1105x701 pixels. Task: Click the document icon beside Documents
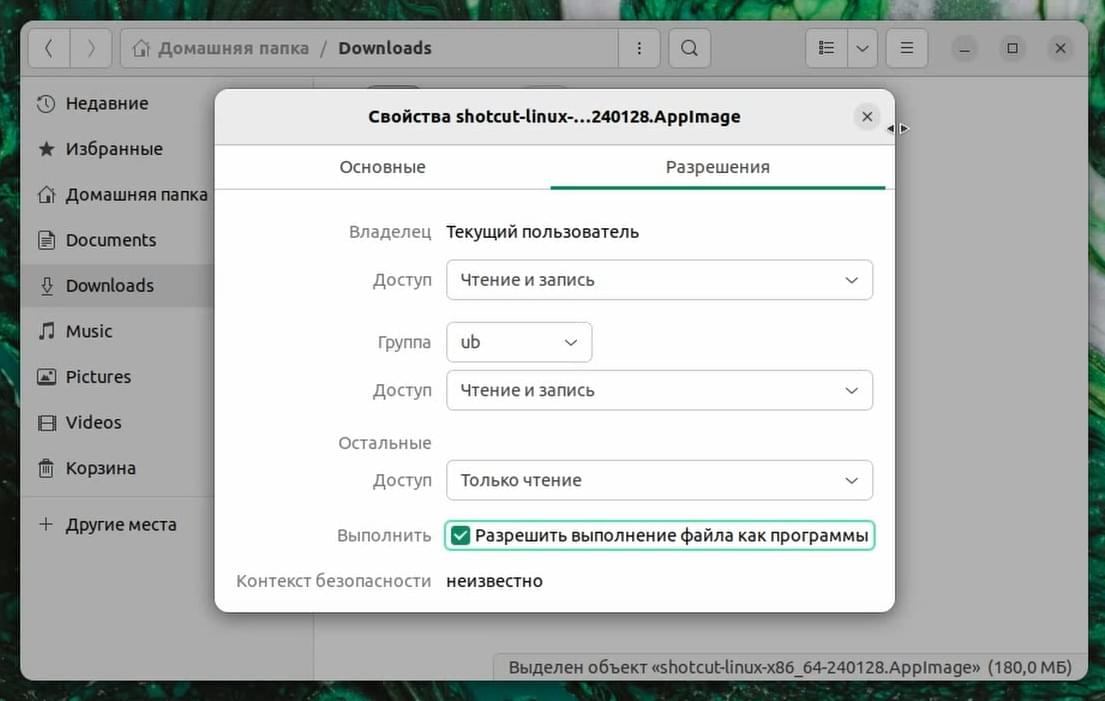(46, 240)
